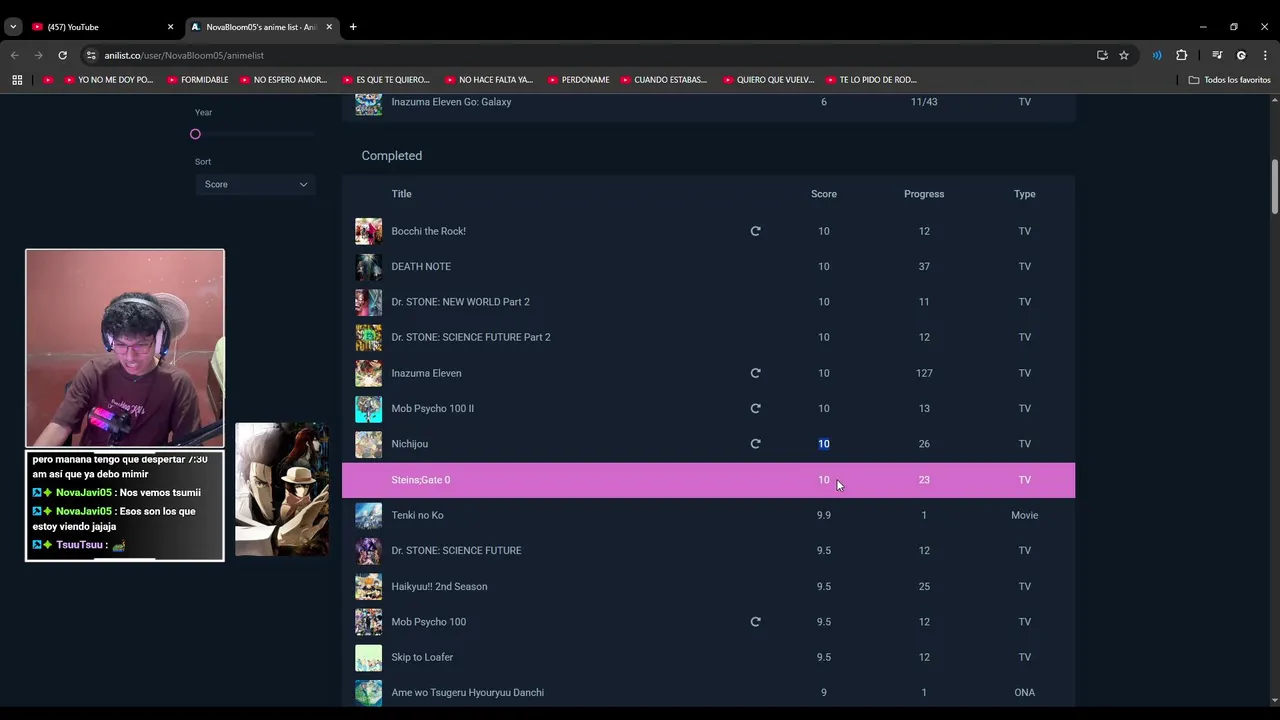Select the NovaBloom05's anime list tab
1280x720 pixels.
tap(262, 27)
